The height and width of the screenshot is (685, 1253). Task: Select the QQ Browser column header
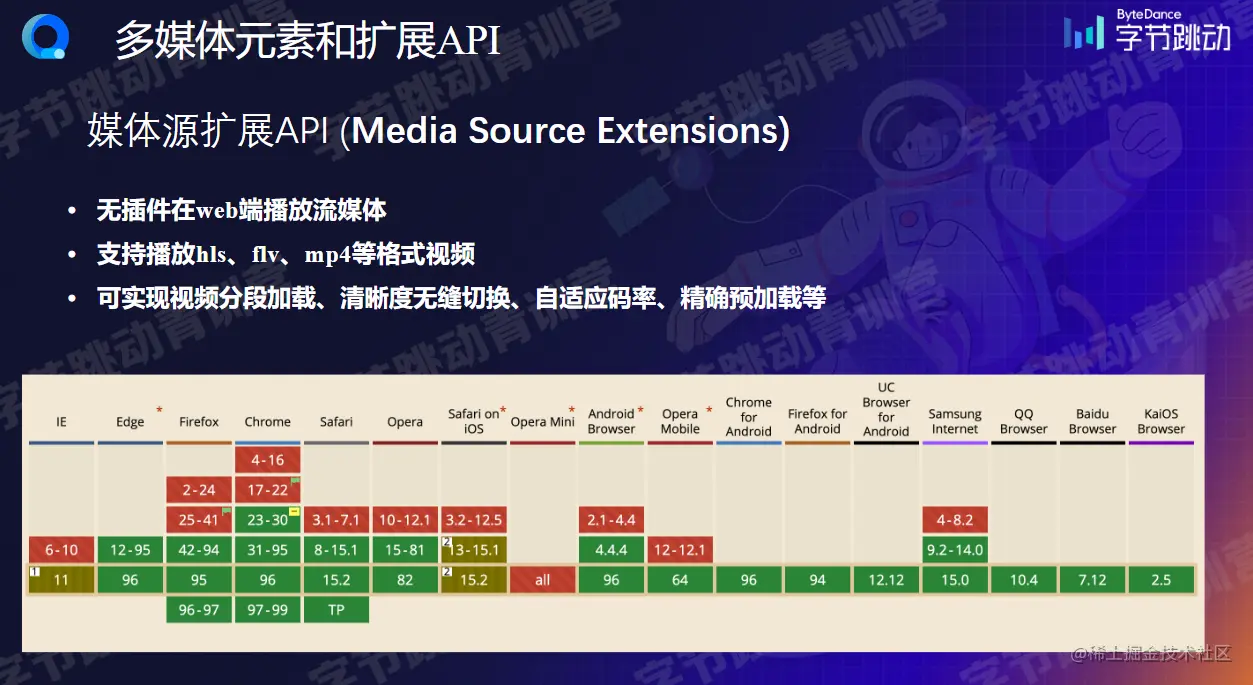[1024, 421]
